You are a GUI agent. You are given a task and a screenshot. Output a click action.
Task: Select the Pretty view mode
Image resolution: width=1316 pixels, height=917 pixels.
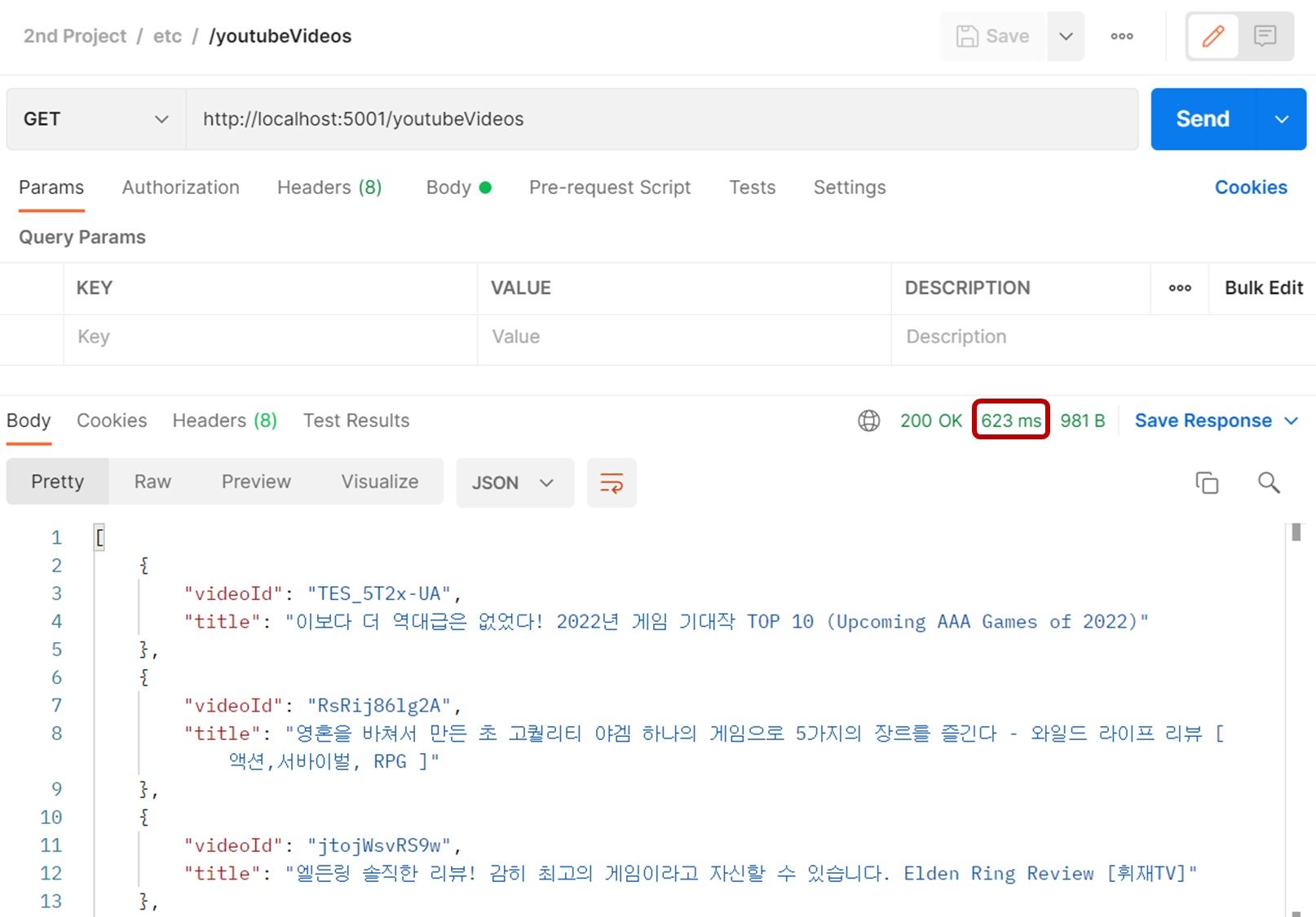pos(57,482)
